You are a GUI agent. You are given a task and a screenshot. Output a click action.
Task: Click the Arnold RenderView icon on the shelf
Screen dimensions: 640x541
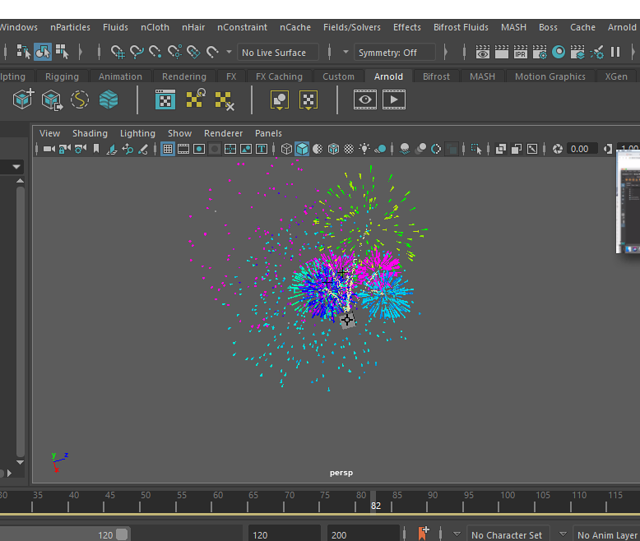pyautogui.click(x=365, y=99)
